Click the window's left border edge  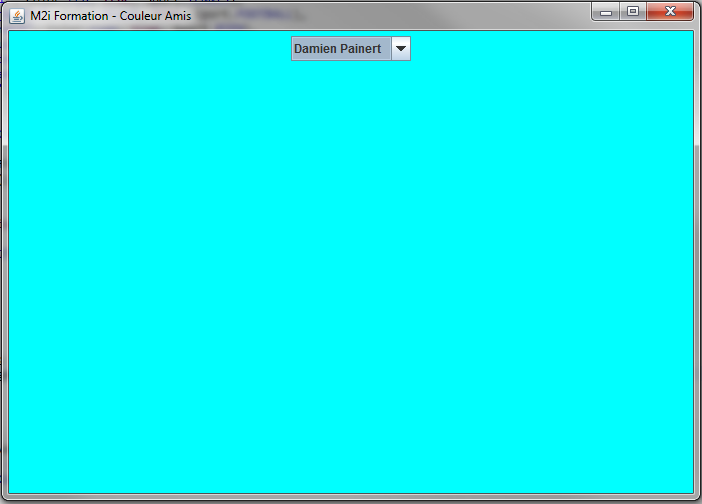coord(3,260)
